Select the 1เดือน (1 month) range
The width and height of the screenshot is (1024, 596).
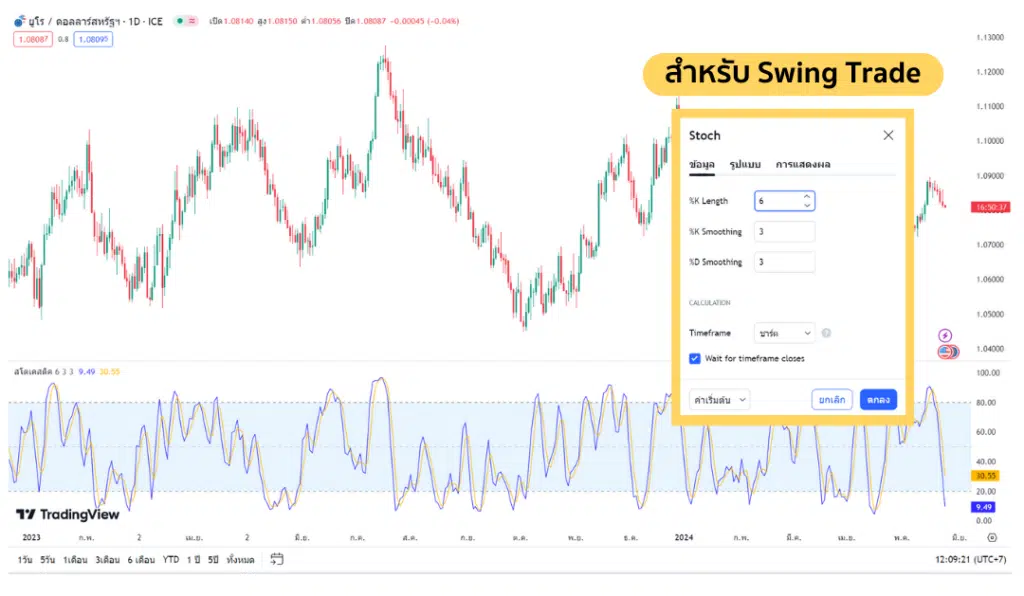pyautogui.click(x=75, y=559)
